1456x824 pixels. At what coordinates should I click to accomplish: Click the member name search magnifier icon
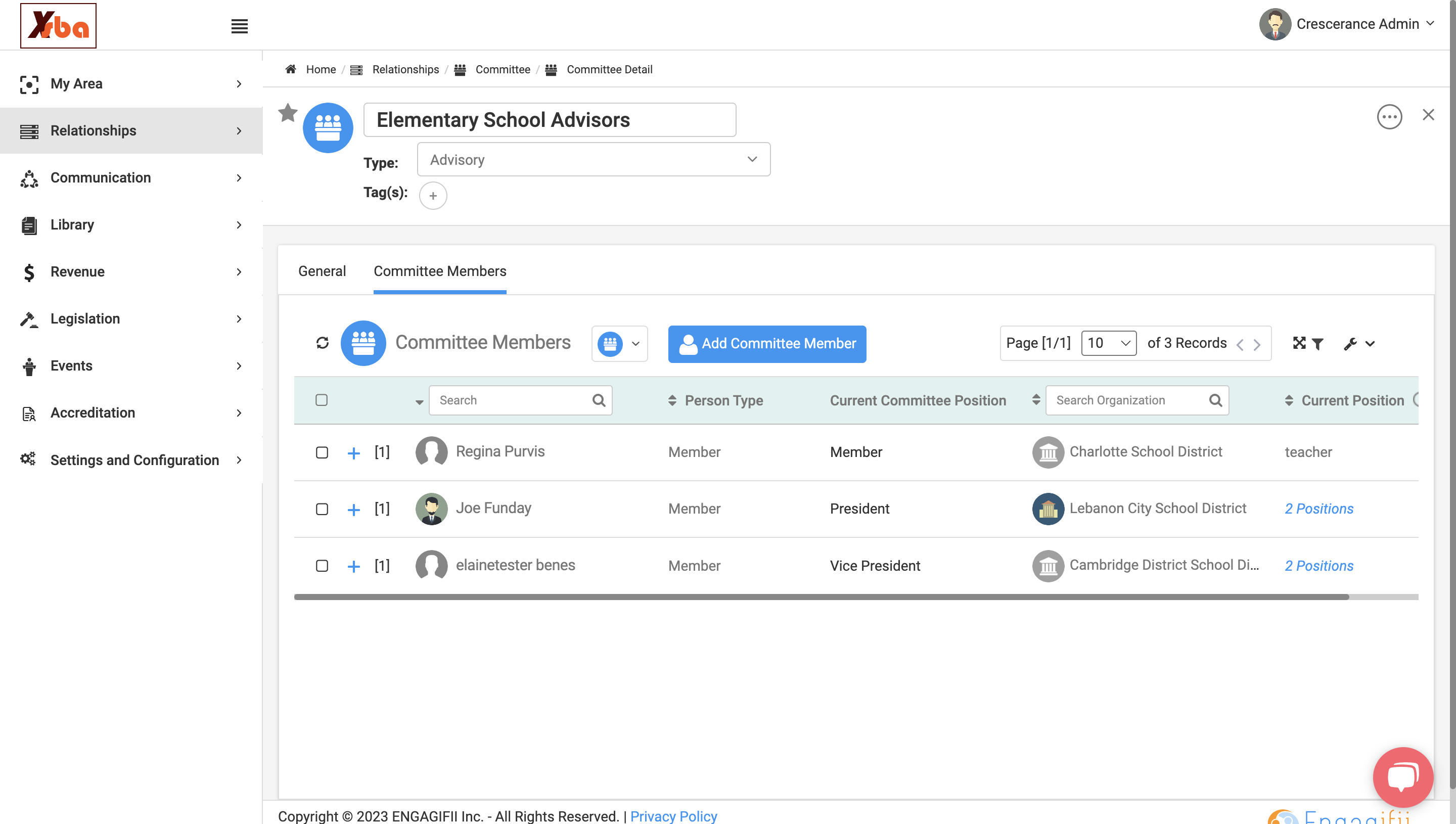click(598, 400)
